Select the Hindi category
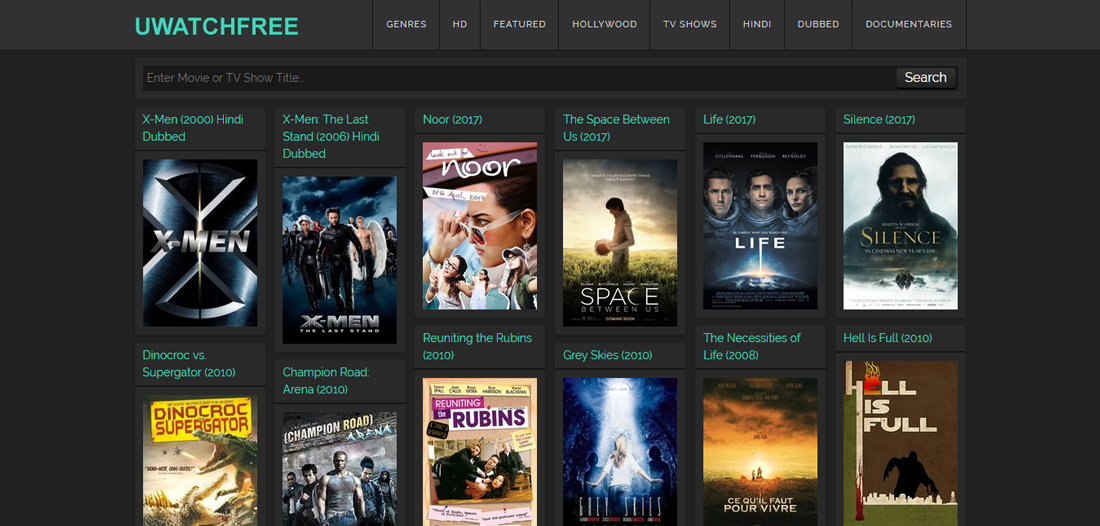1100x526 pixels. [757, 25]
